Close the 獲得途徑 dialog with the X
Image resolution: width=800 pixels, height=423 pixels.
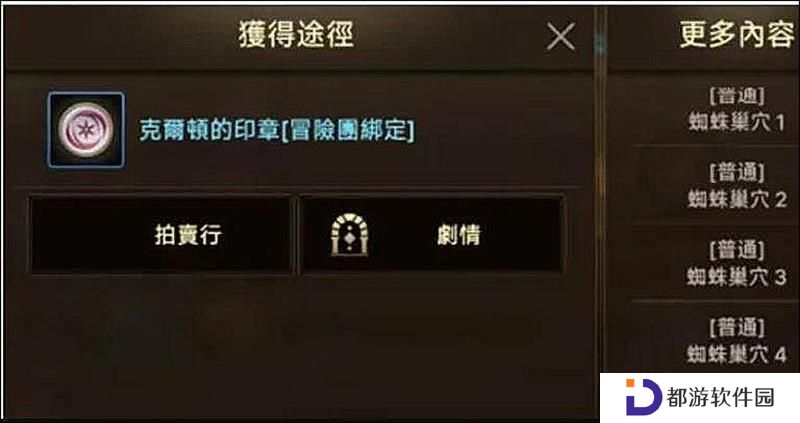coord(561,36)
